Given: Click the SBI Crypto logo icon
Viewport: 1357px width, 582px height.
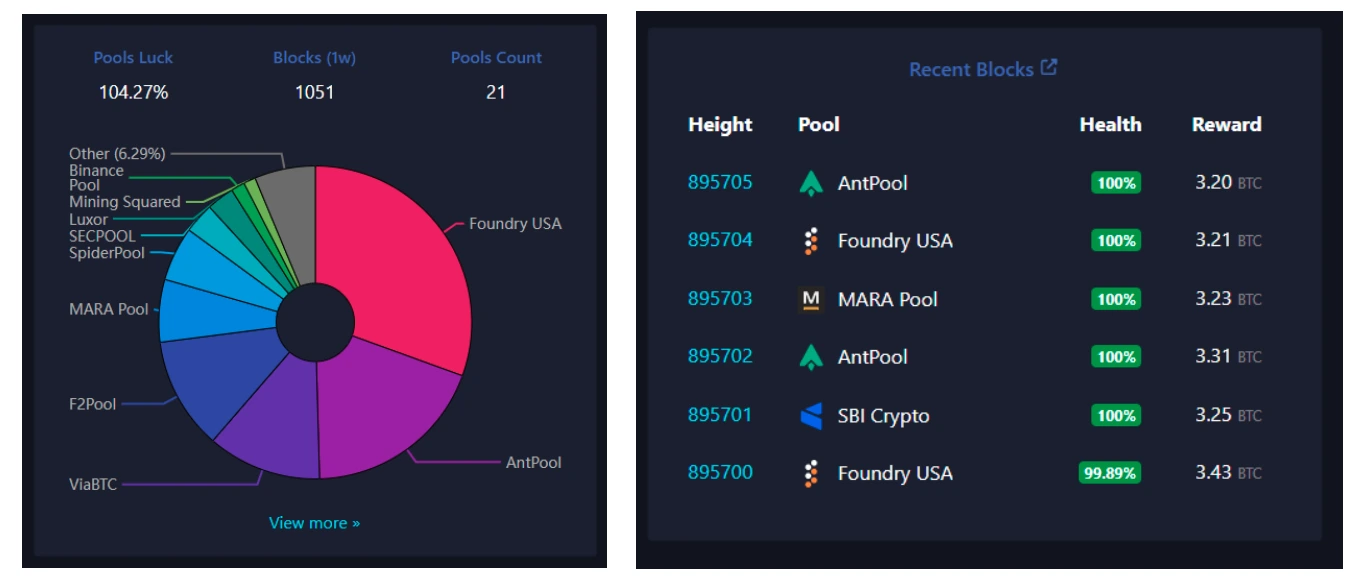Looking at the screenshot, I should point(811,416).
